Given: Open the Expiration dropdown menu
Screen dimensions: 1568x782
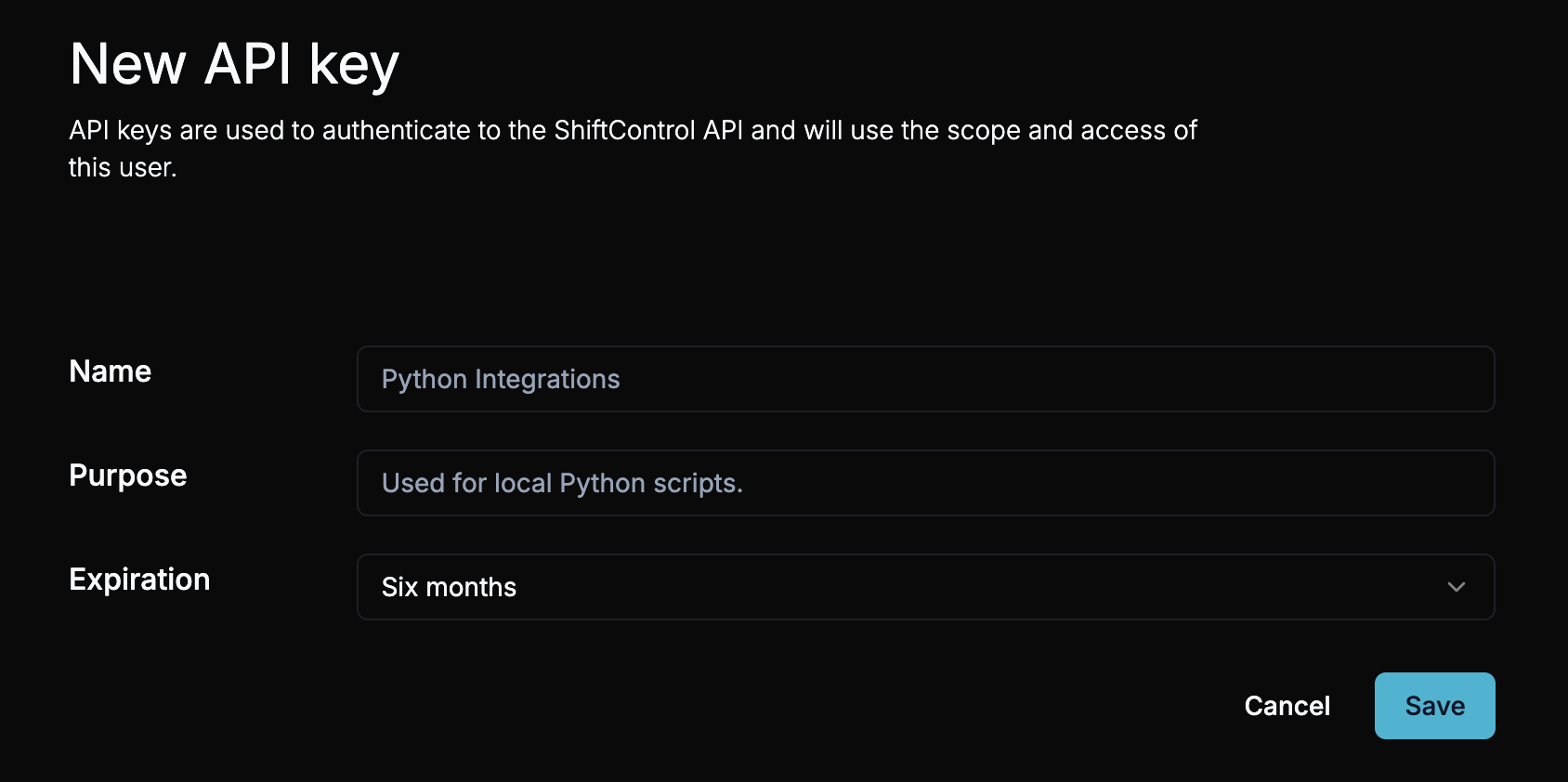Looking at the screenshot, I should (926, 586).
